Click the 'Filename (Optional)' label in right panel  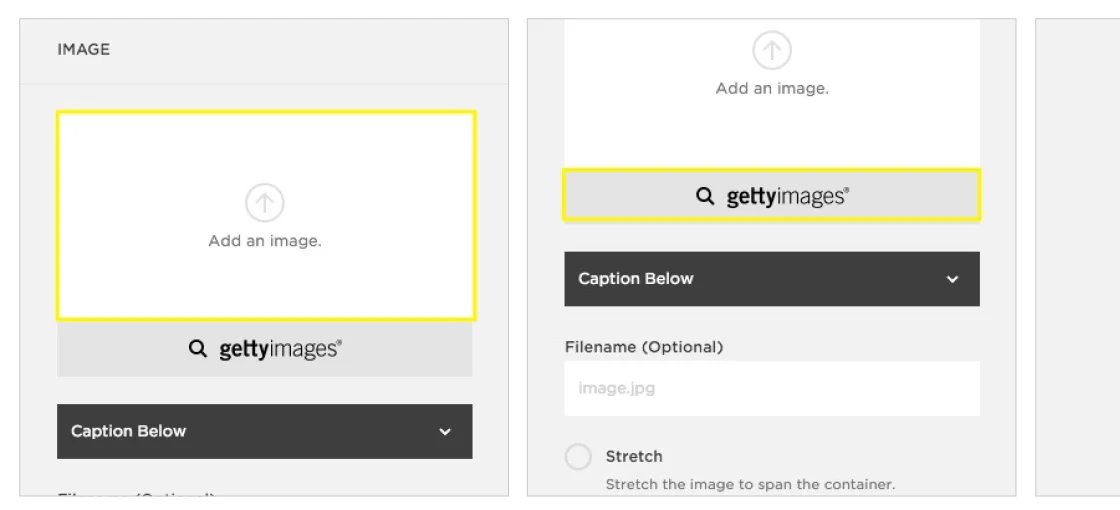[x=644, y=347]
